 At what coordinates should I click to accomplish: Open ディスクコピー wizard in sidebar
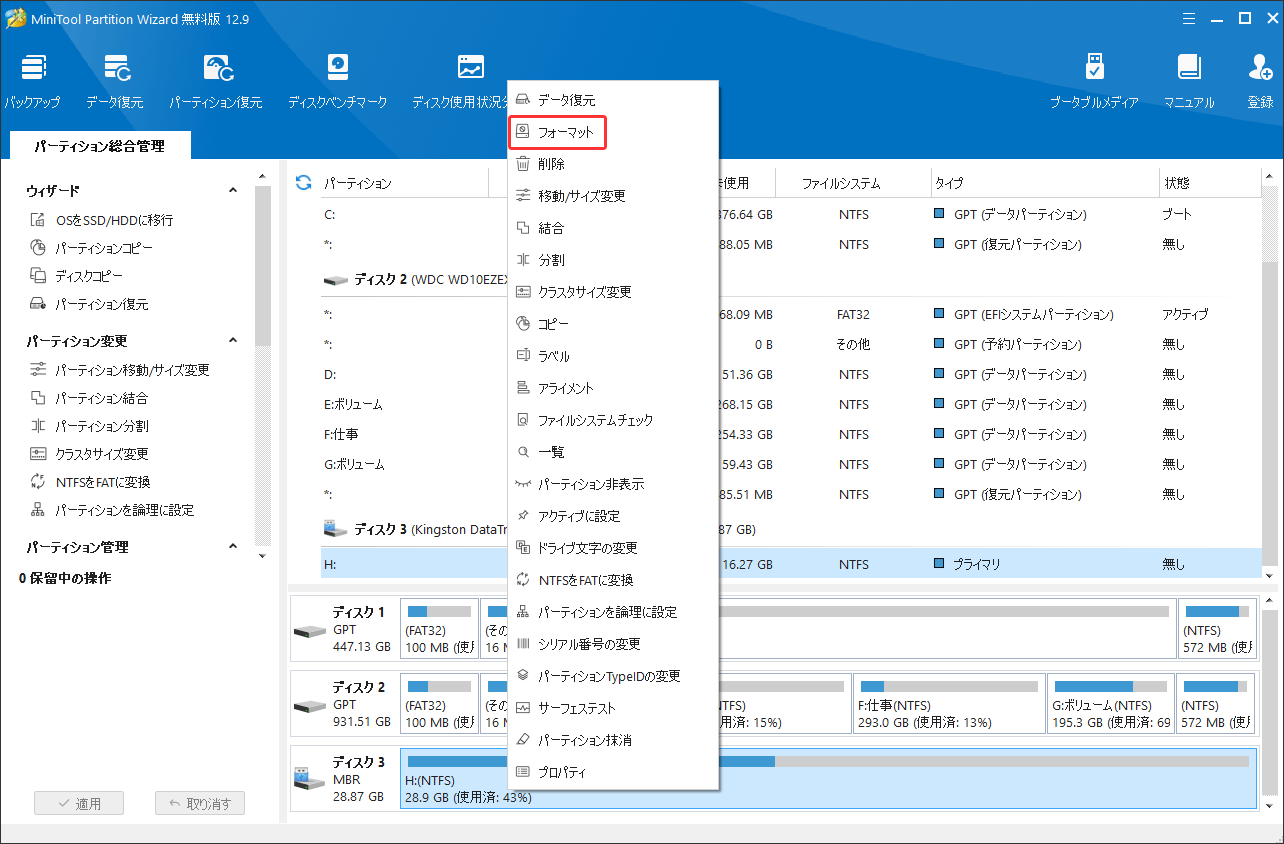[77, 276]
